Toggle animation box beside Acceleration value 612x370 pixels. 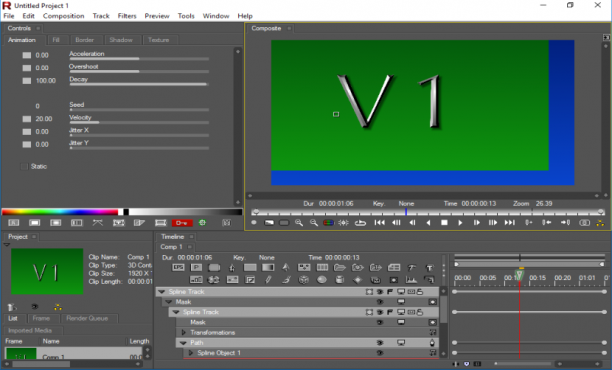pyautogui.click(x=27, y=55)
